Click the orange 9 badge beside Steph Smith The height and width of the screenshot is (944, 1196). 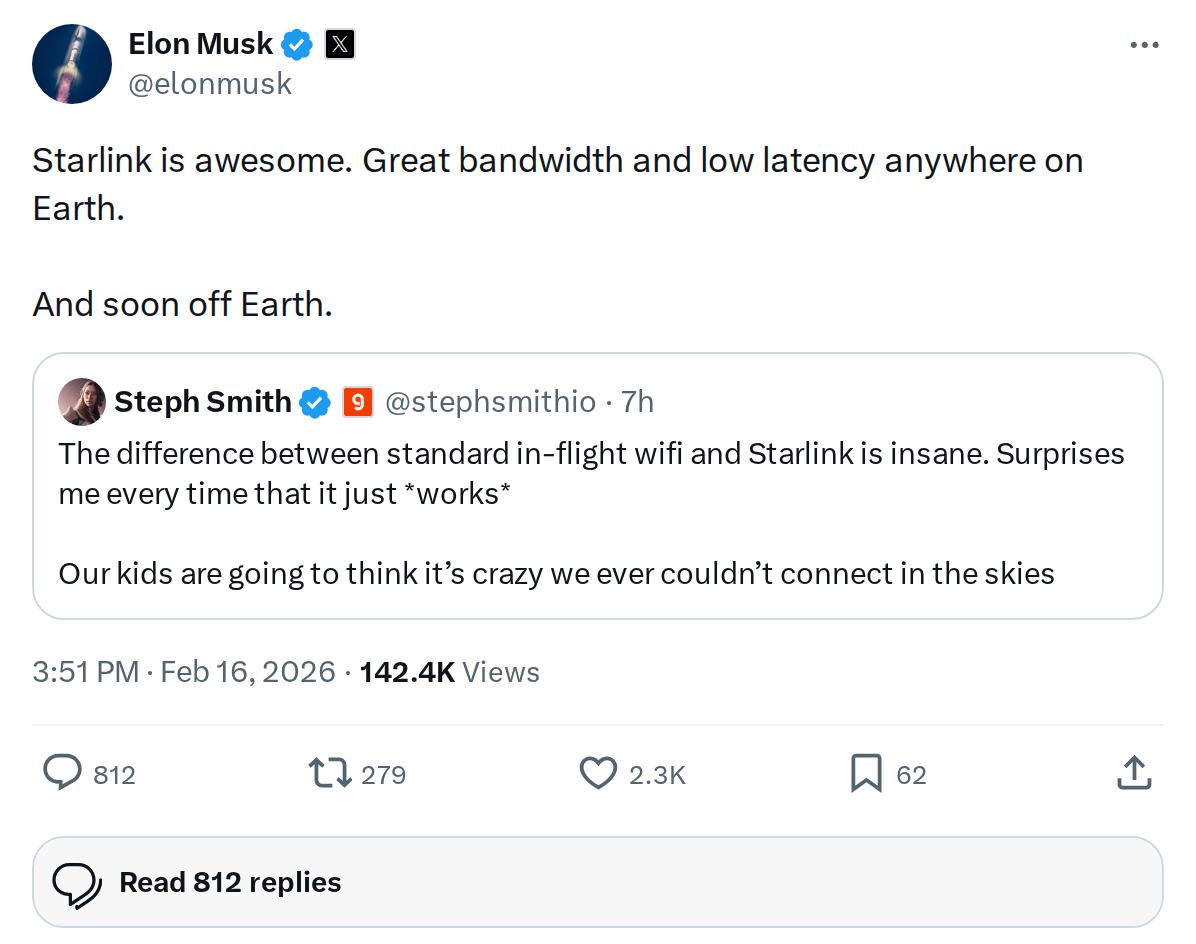click(x=357, y=402)
